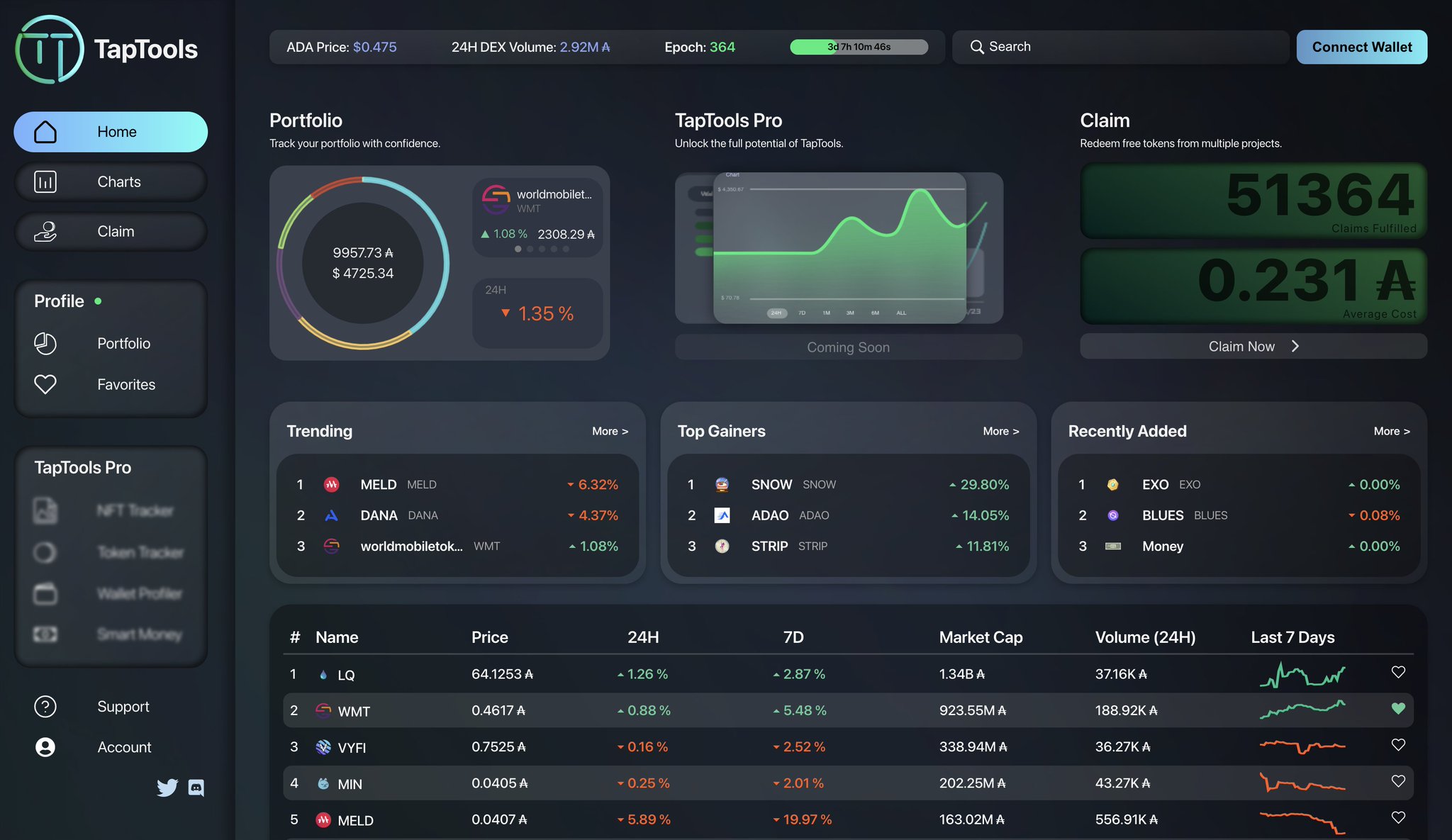
Task: Click the TapTools logo icon
Action: [x=50, y=50]
